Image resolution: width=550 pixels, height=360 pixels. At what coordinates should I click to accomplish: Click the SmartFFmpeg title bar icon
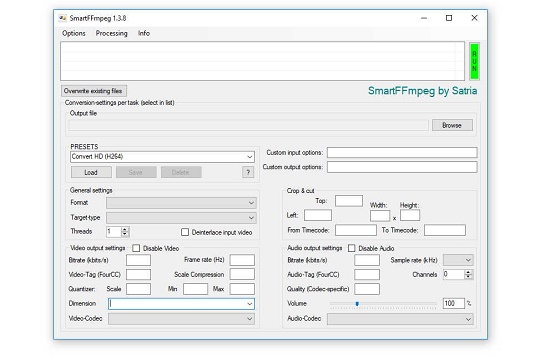click(63, 18)
